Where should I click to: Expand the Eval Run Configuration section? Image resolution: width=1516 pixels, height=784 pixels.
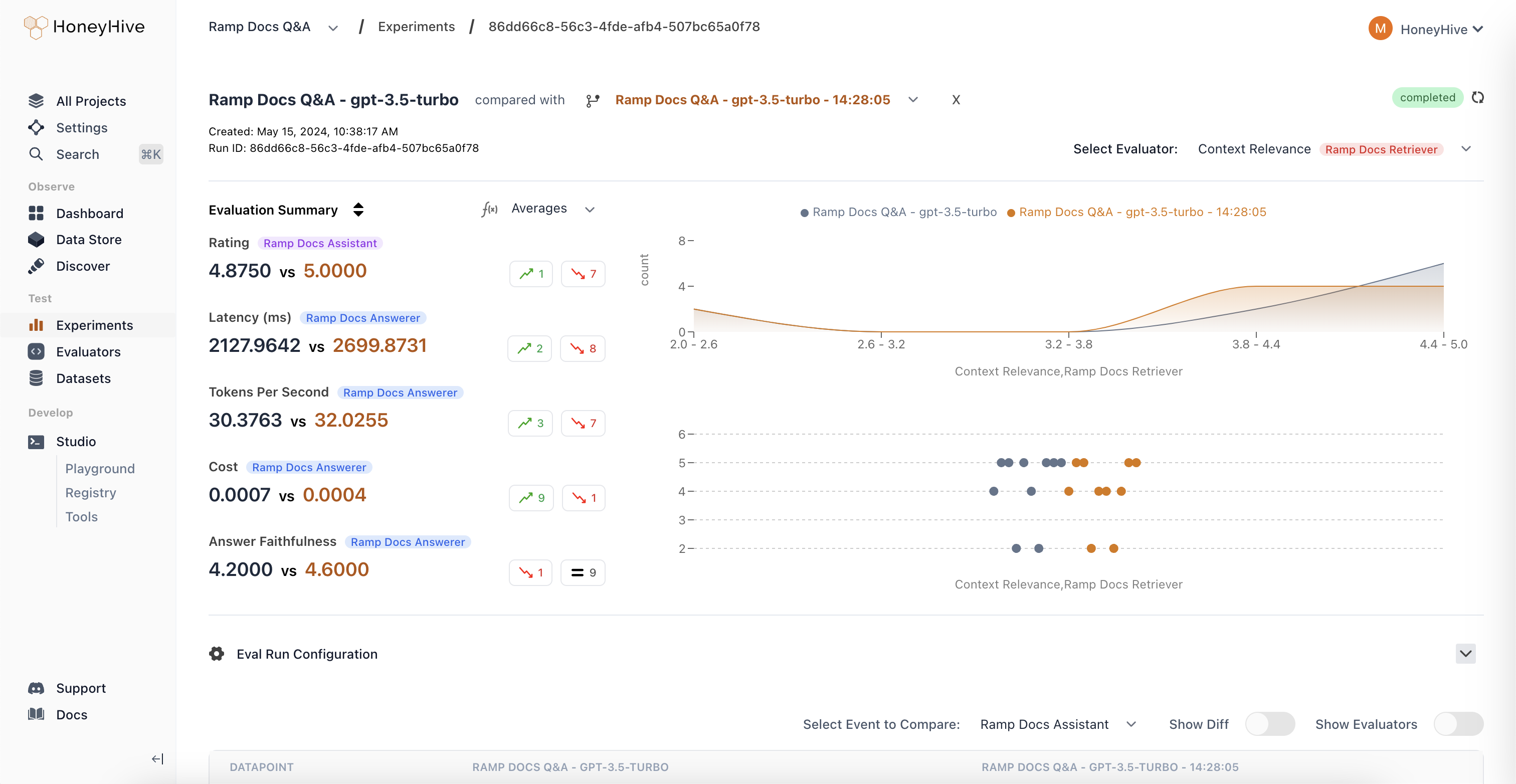(x=1465, y=653)
